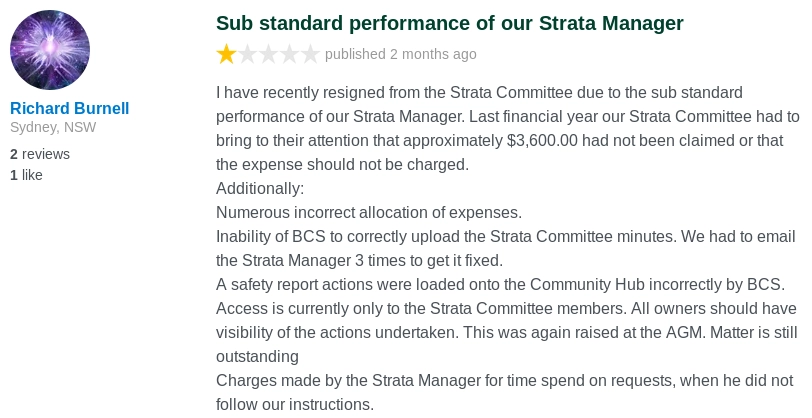Click the sentence starting Charges made by
812x418 pixels.
(x=504, y=392)
